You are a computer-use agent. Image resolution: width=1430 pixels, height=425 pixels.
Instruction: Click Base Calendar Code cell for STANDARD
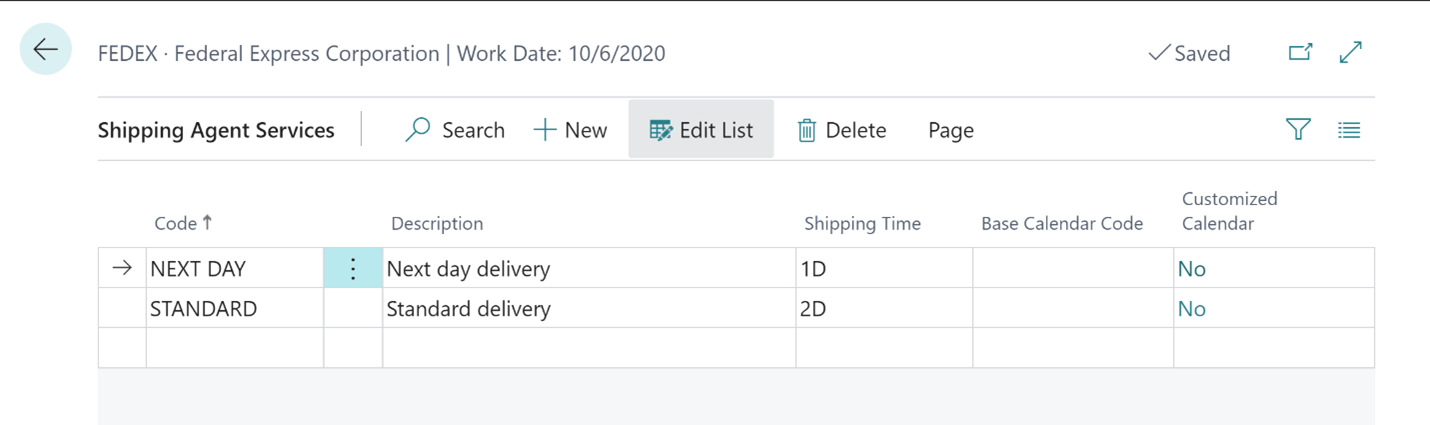[x=1073, y=308]
